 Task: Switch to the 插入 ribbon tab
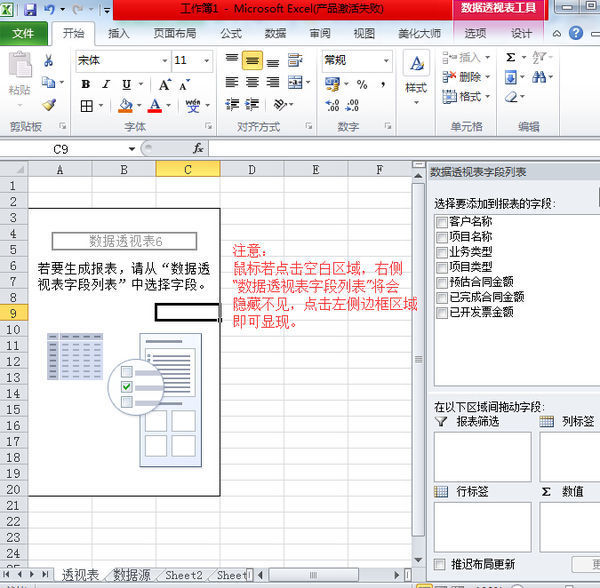point(119,33)
